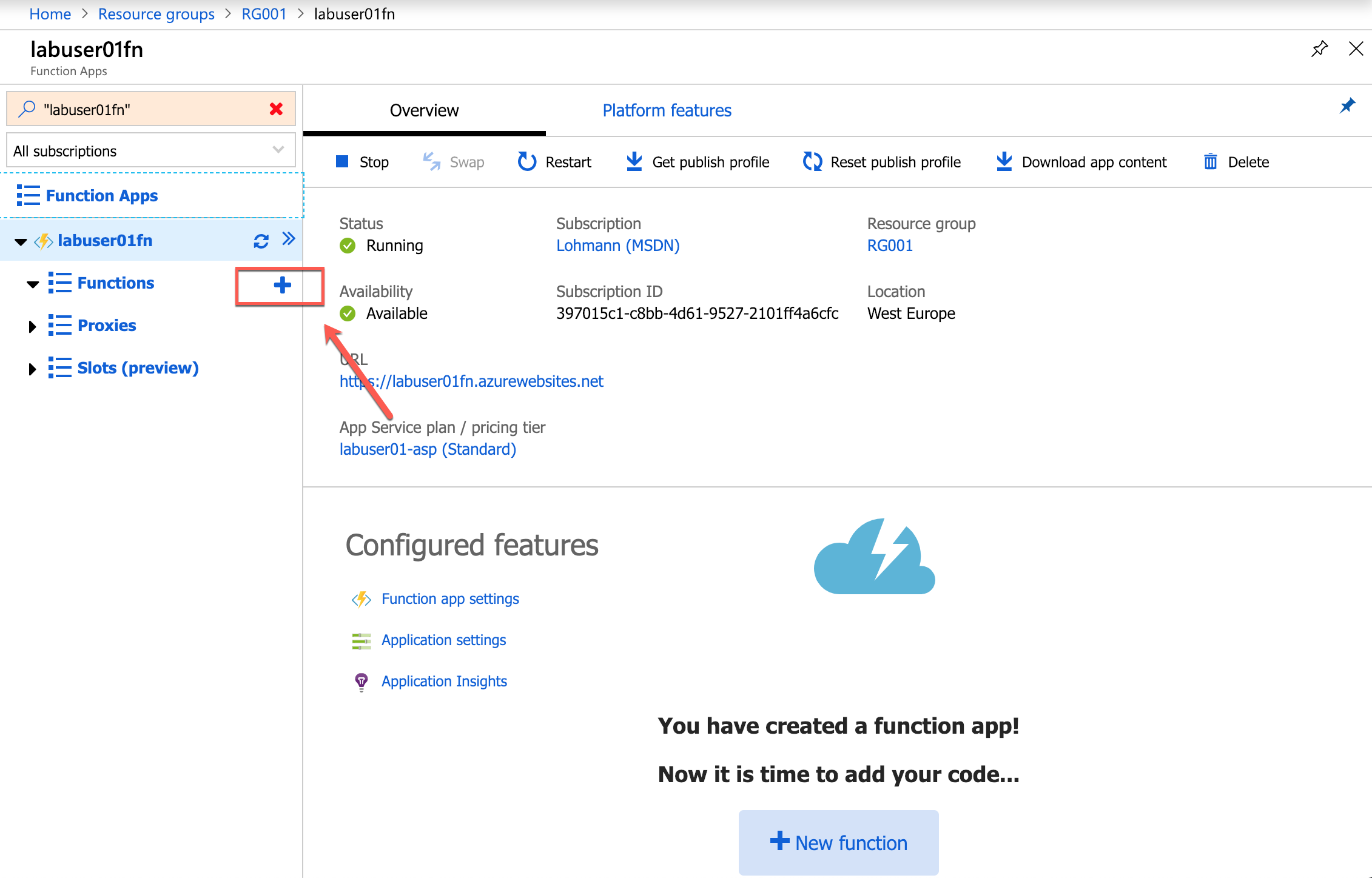Click the West Europe location text

click(911, 313)
